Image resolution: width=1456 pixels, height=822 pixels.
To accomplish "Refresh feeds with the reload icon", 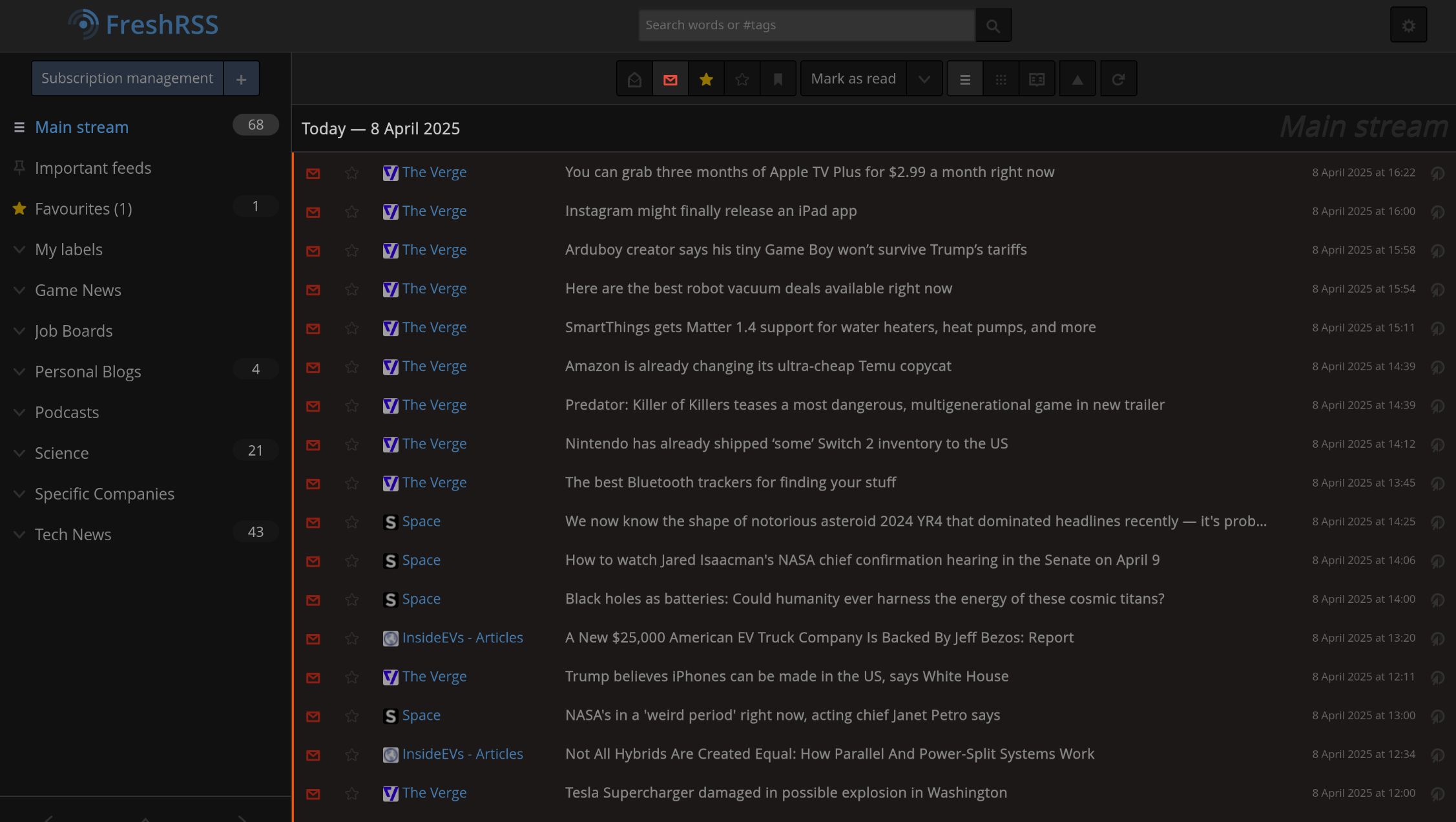I will [1118, 79].
